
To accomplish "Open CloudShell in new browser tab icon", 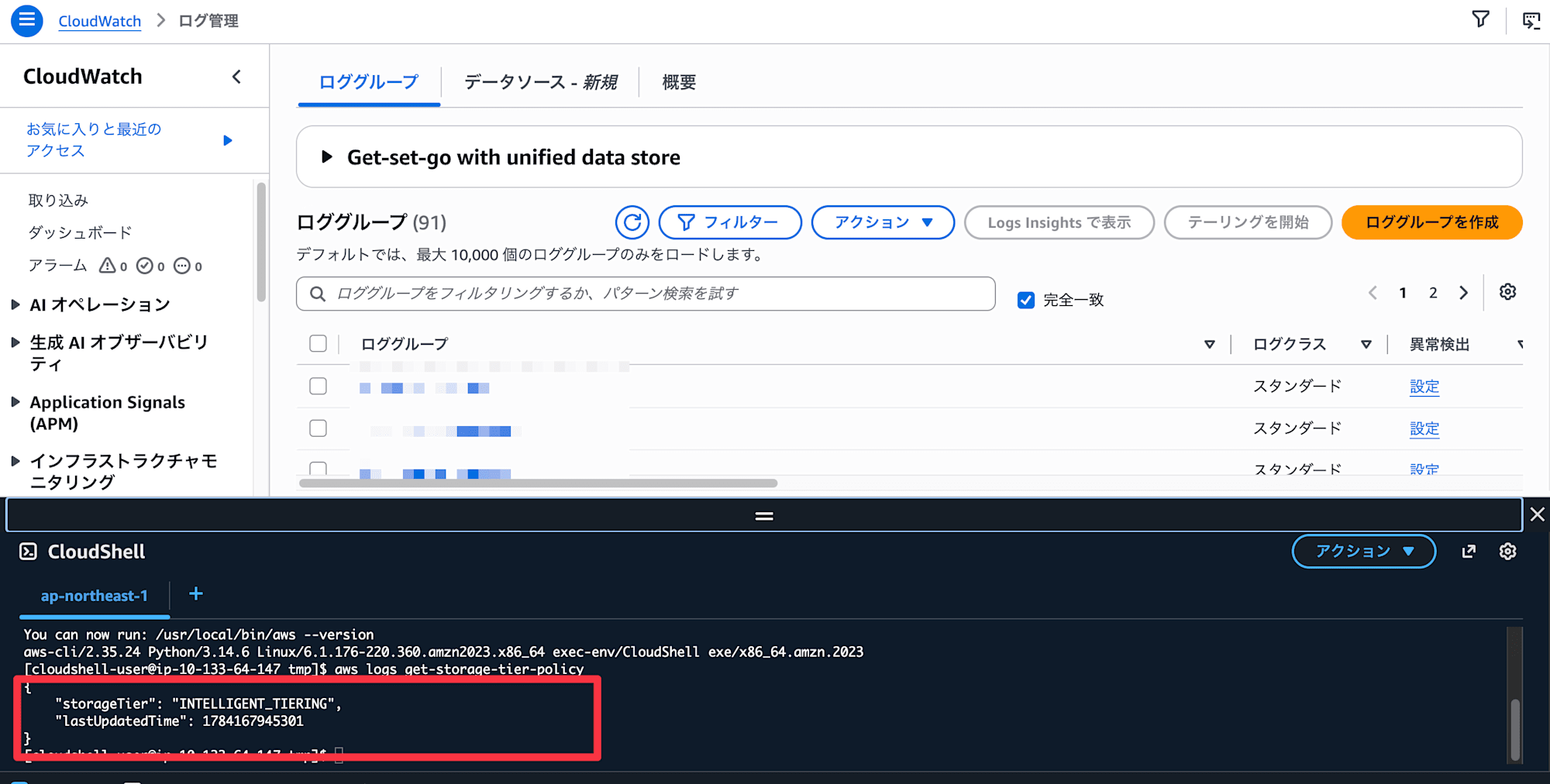I will pos(1469,552).
